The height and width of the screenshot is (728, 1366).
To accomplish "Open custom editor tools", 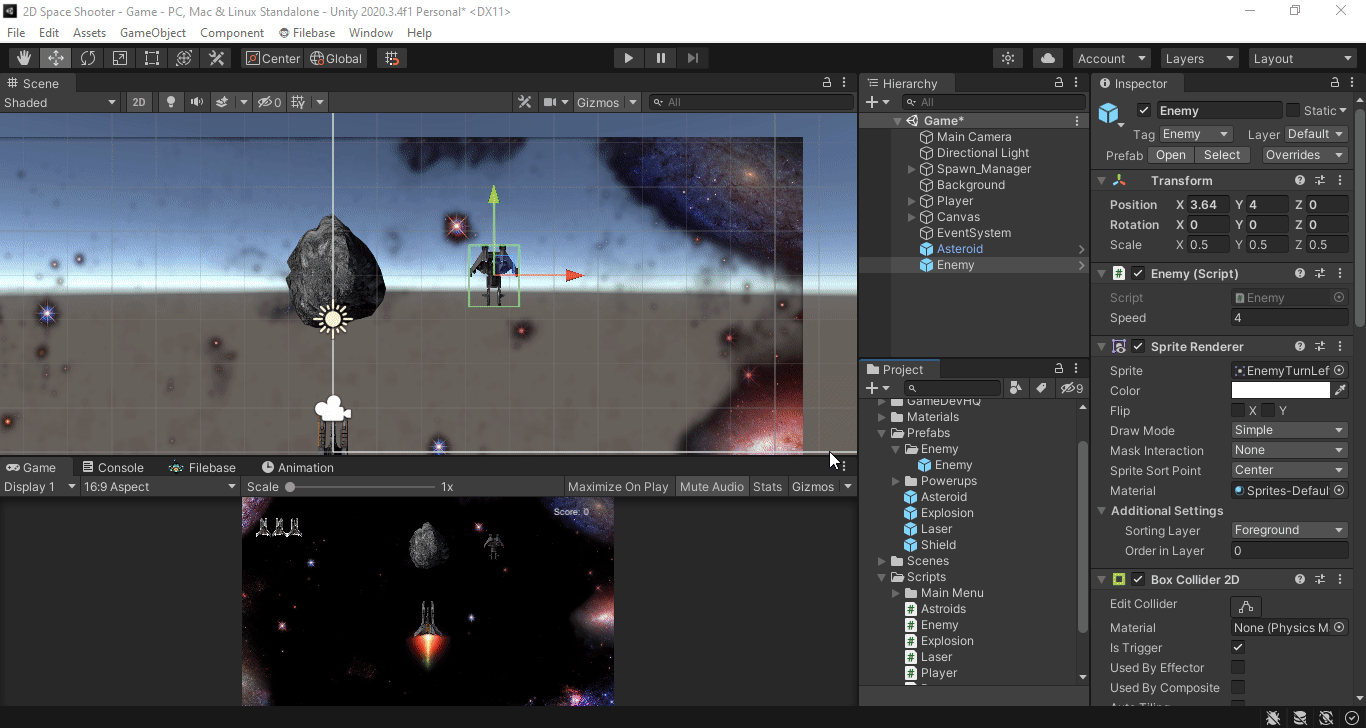I will coord(216,58).
